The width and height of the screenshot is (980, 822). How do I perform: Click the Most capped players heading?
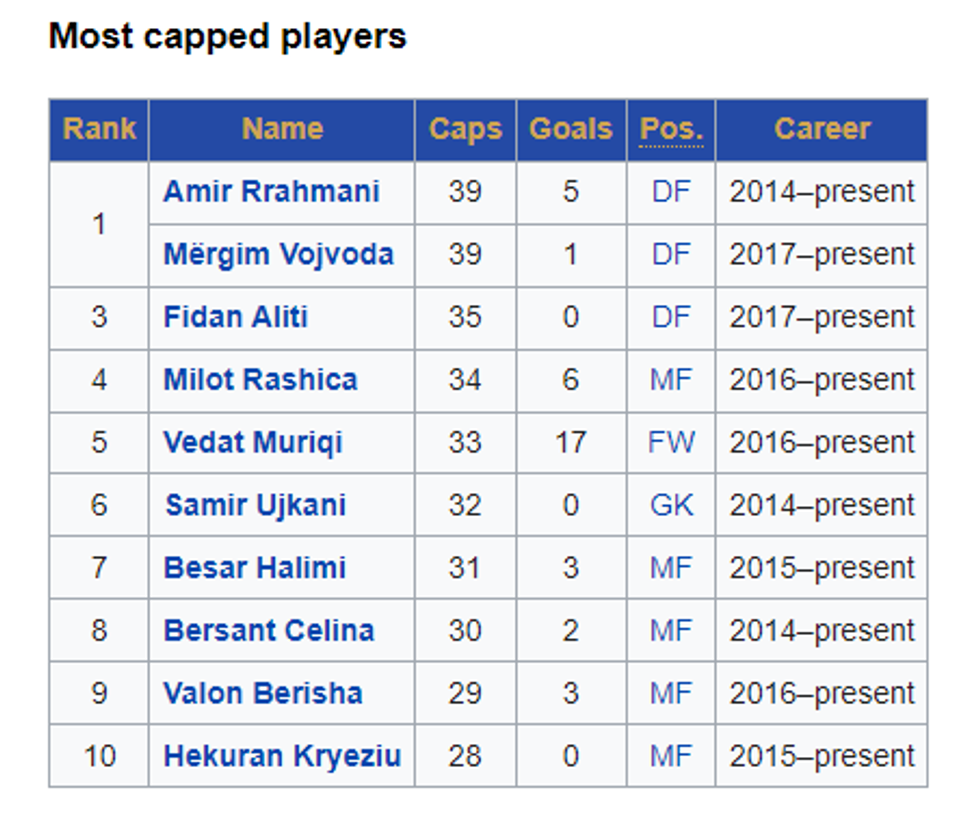228,37
